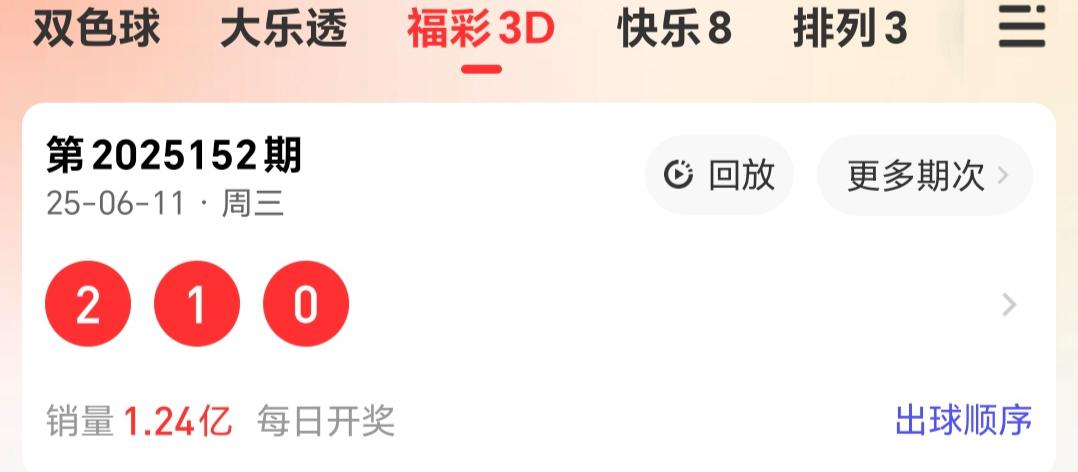Screen dimensions: 1078x472
Task: Expand draw details via the row chevron
Action: tap(1009, 304)
